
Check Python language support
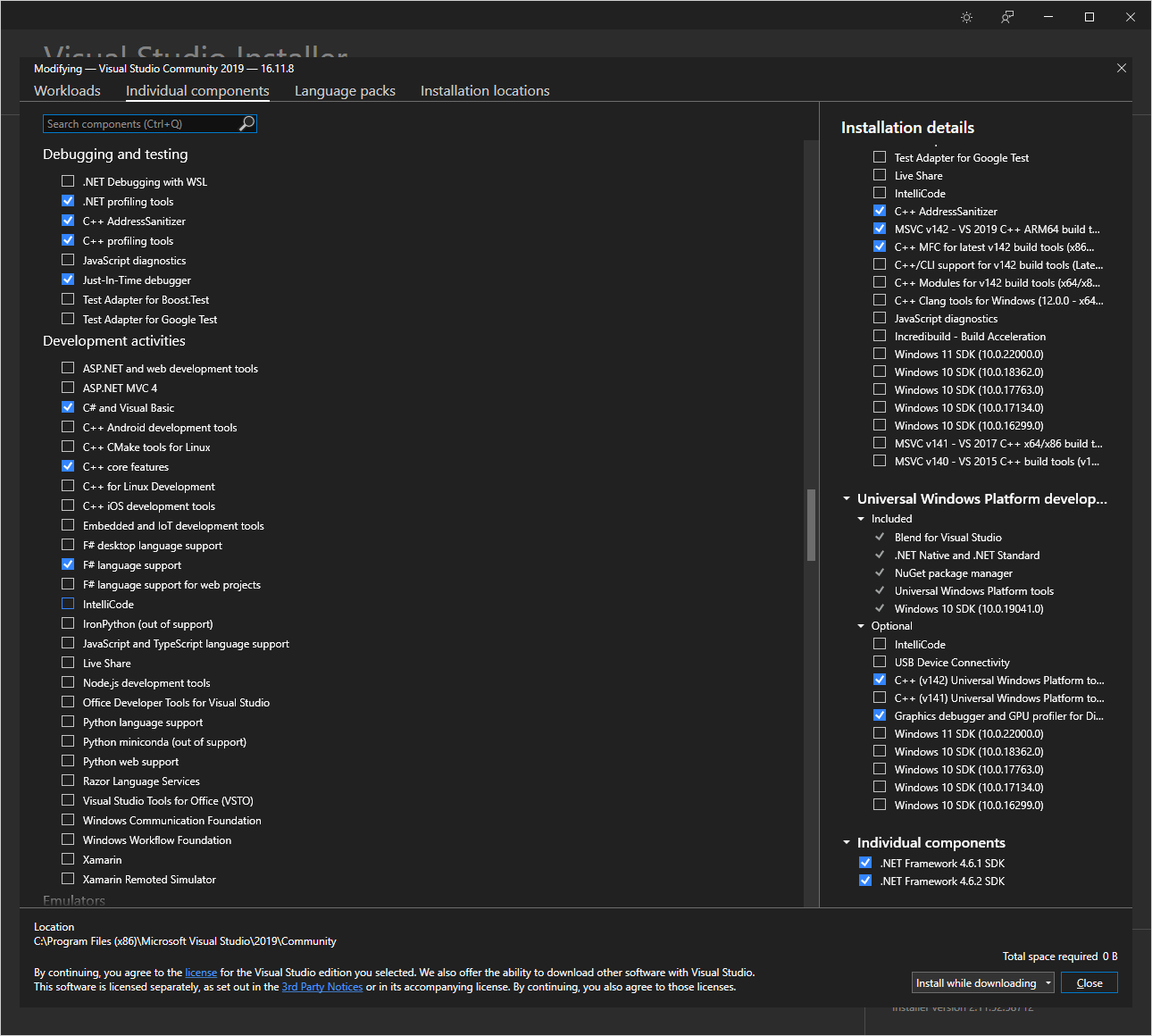pyautogui.click(x=68, y=722)
